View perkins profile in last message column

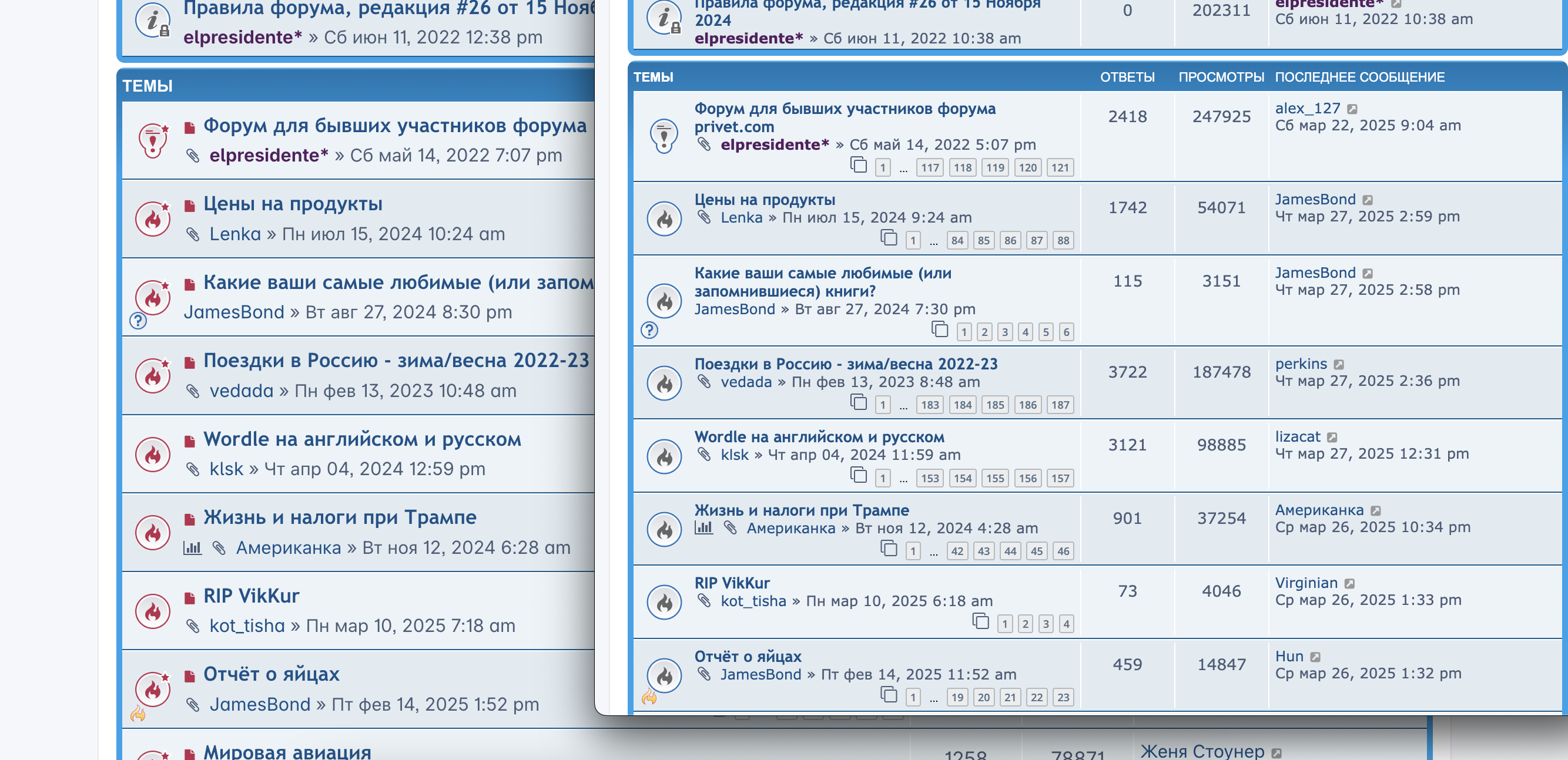point(1301,364)
